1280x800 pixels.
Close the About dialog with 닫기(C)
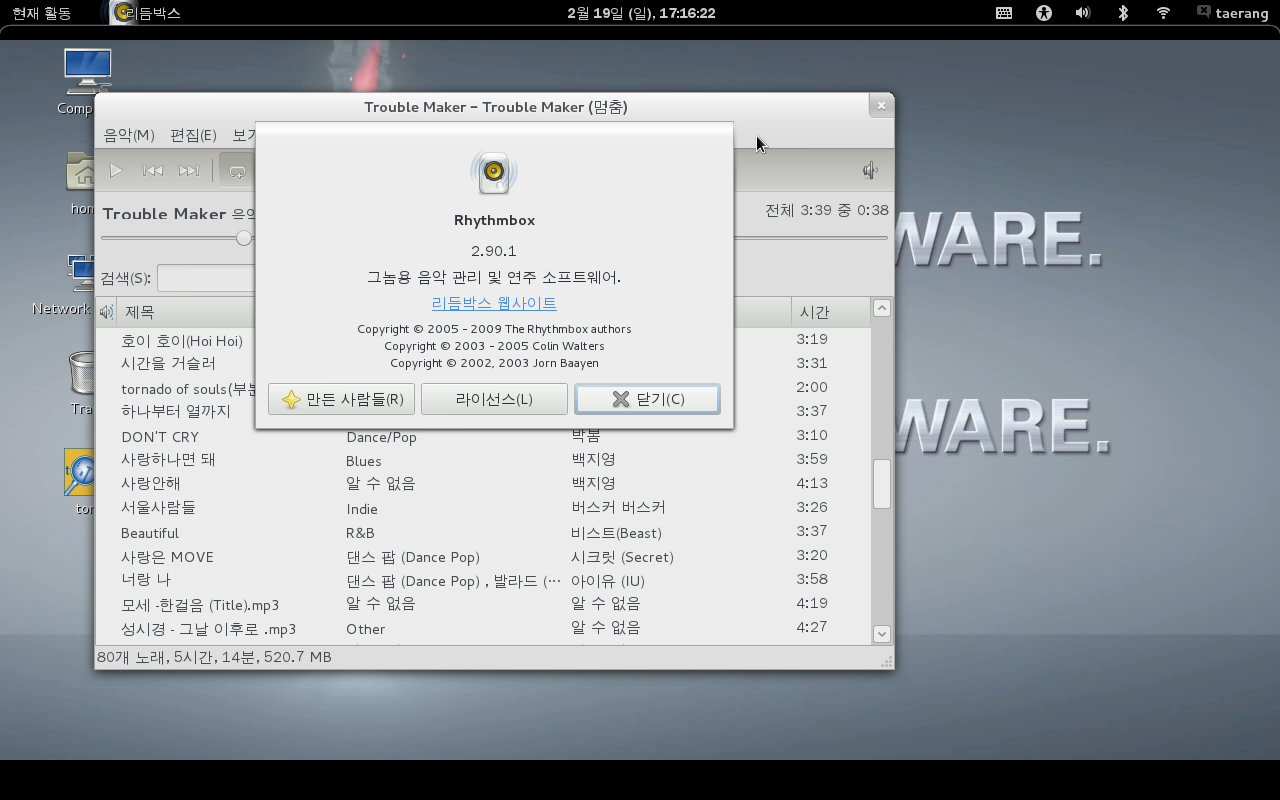coord(647,399)
